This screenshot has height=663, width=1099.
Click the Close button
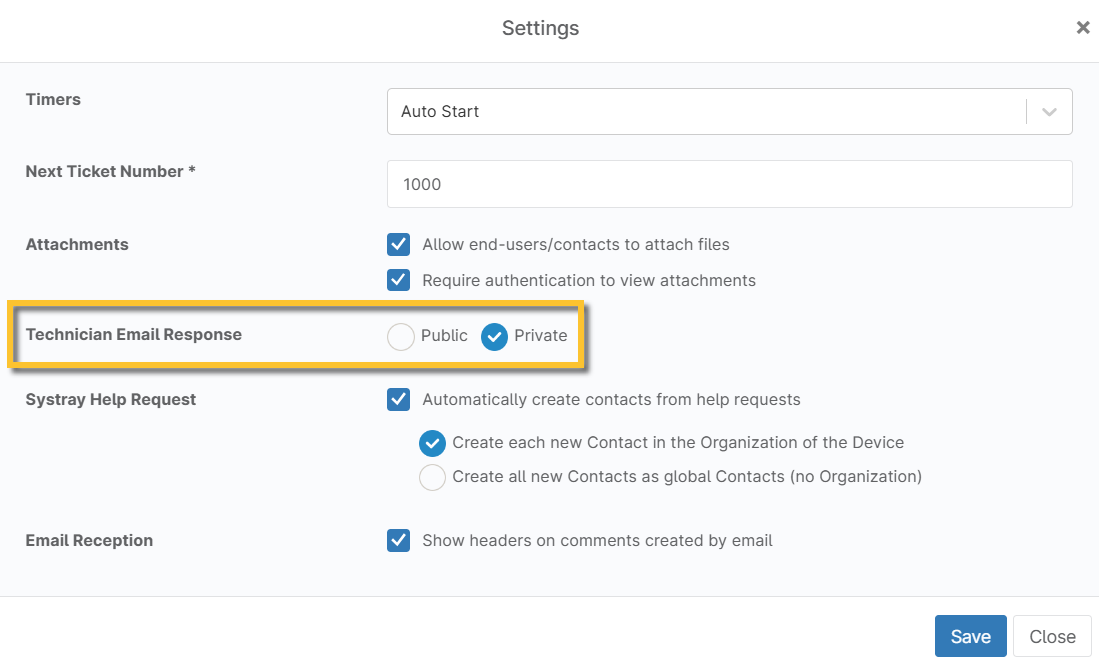coord(1051,636)
